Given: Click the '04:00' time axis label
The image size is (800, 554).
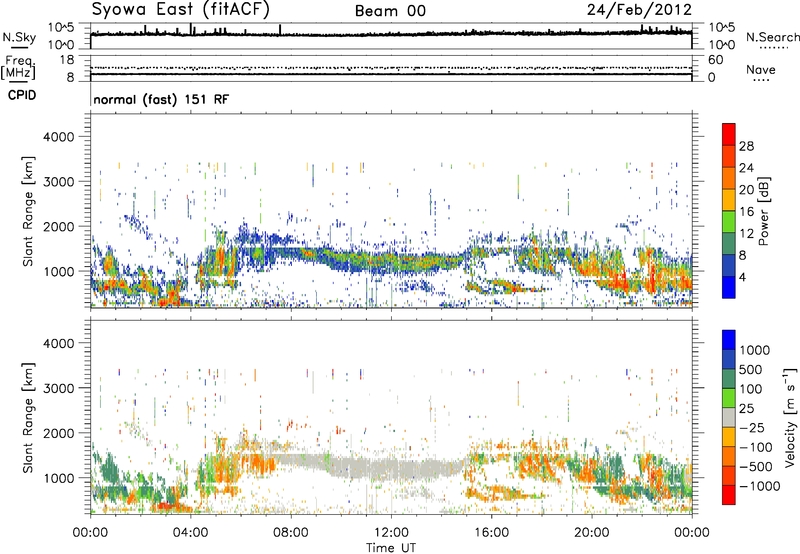Looking at the screenshot, I should point(190,533).
